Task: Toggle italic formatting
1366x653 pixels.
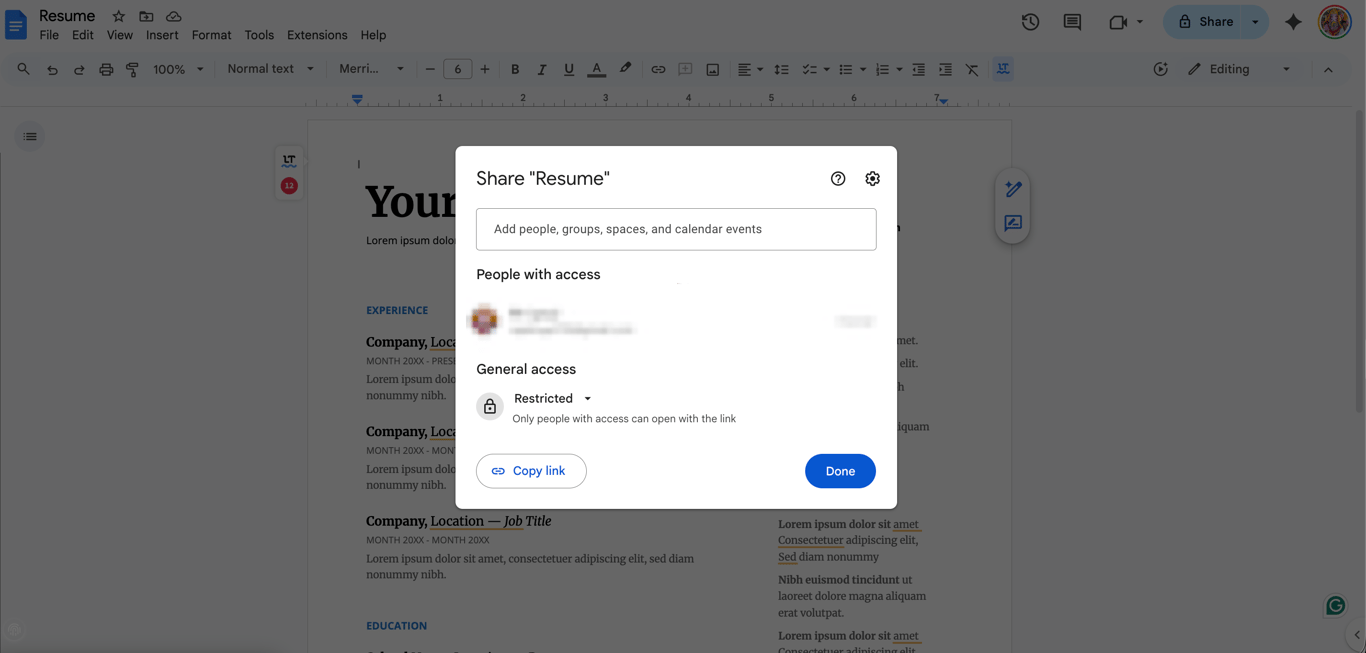Action: [542, 69]
